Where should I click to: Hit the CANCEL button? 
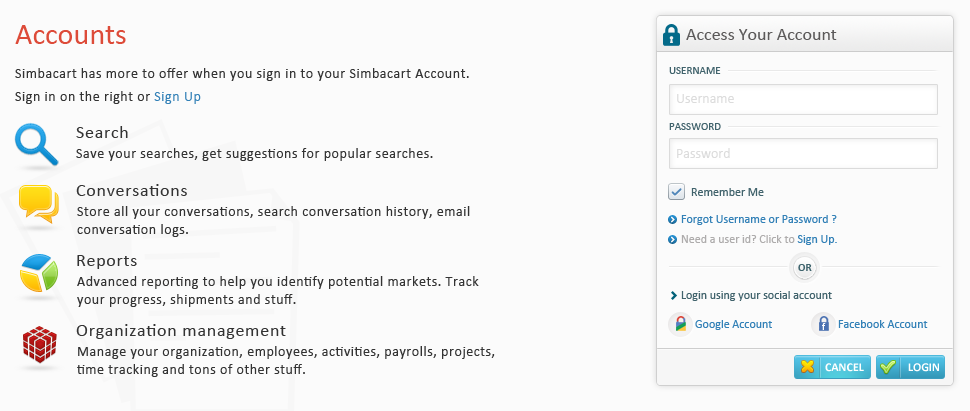click(832, 367)
